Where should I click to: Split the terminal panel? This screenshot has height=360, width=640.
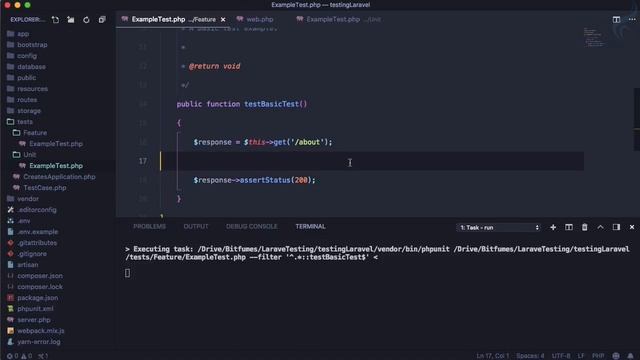click(x=569, y=227)
